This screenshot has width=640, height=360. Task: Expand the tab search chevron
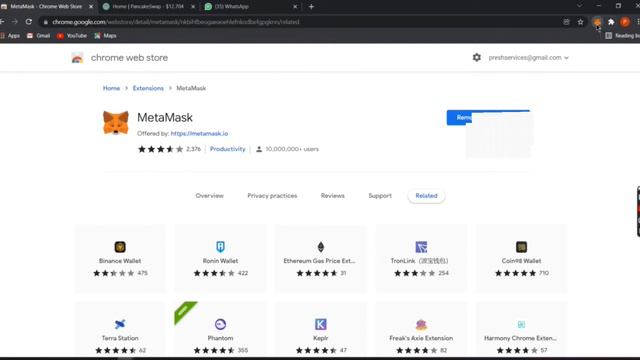[x=579, y=6]
